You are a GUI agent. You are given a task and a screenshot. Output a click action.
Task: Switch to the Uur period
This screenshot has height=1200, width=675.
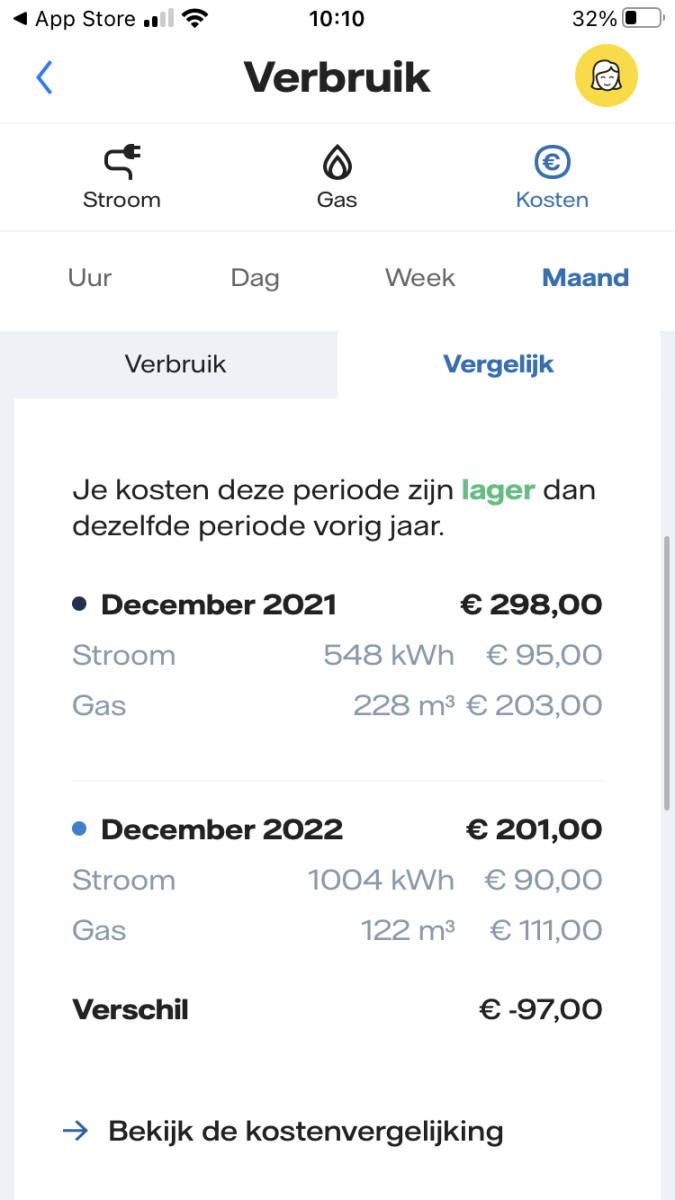point(90,277)
